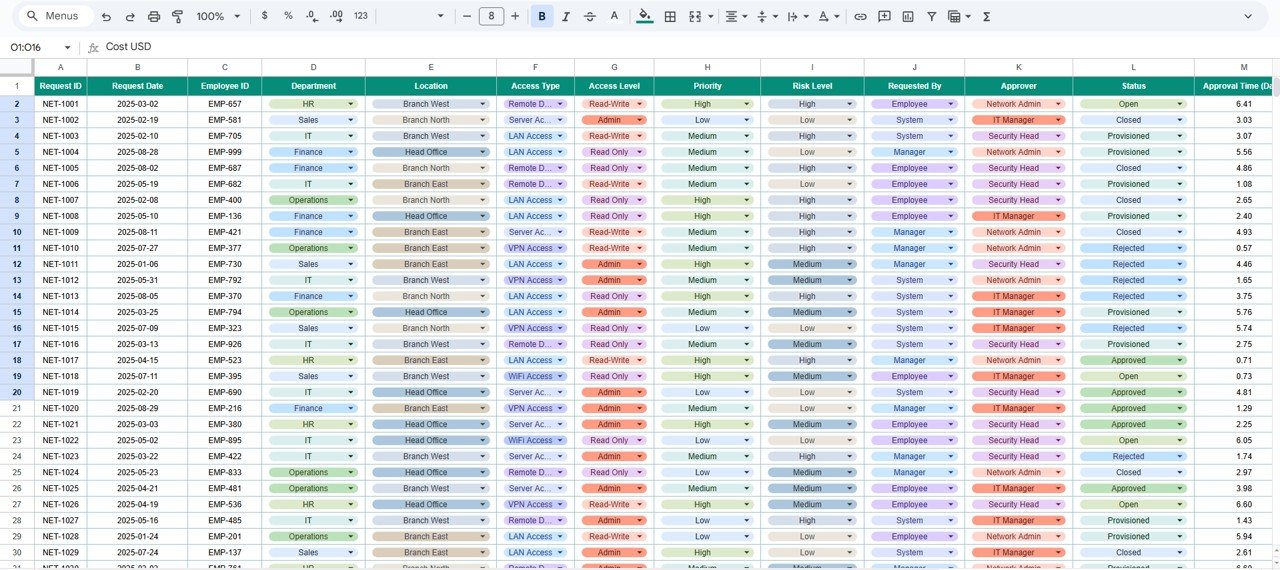Insert a link with the chain icon
The width and height of the screenshot is (1280, 570).
point(860,17)
